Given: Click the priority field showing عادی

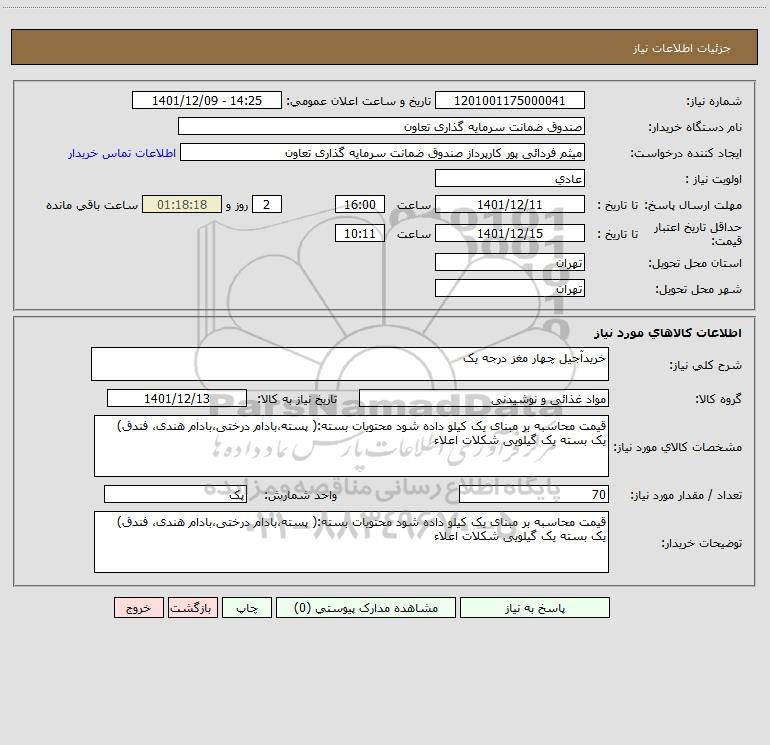Looking at the screenshot, I should tap(510, 178).
